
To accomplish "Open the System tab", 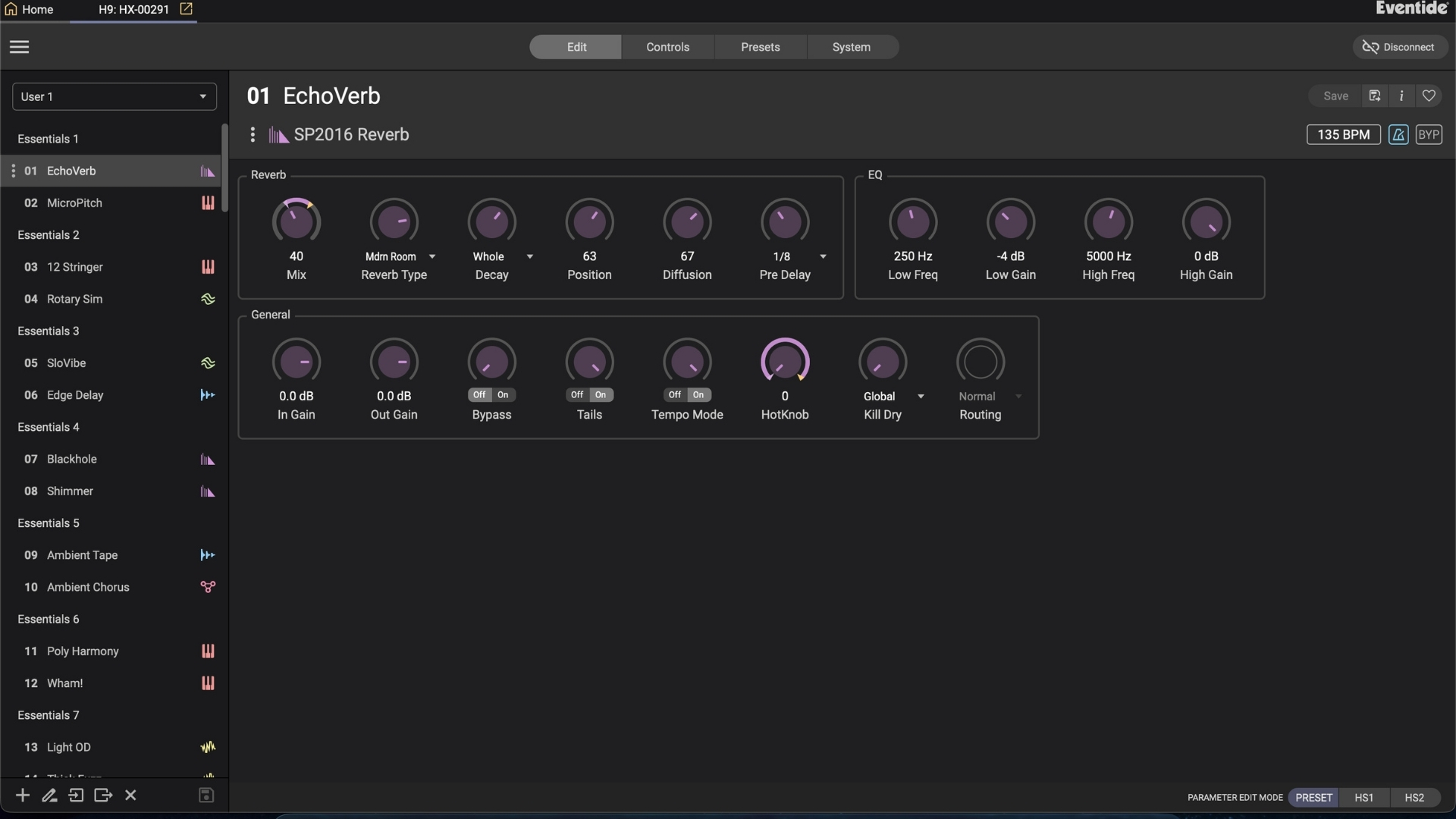I will [x=852, y=47].
